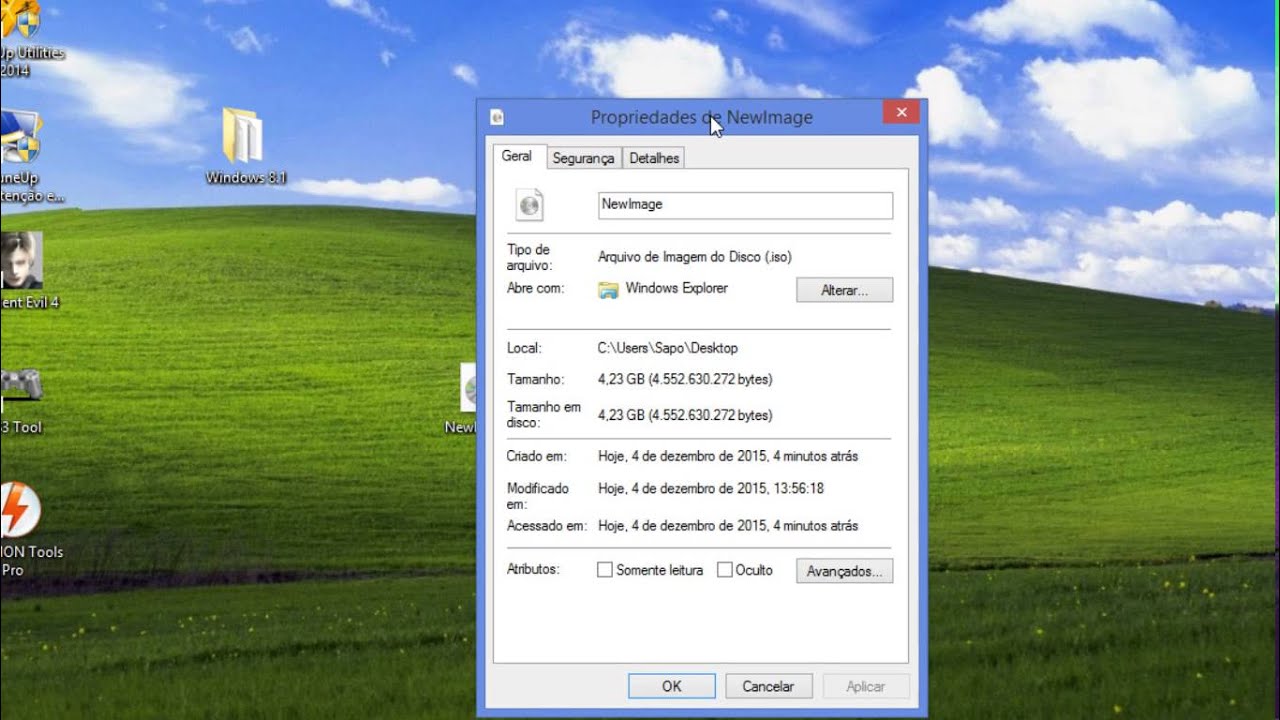This screenshot has width=1280, height=720.
Task: Click the Cancelar button
Action: (768, 686)
